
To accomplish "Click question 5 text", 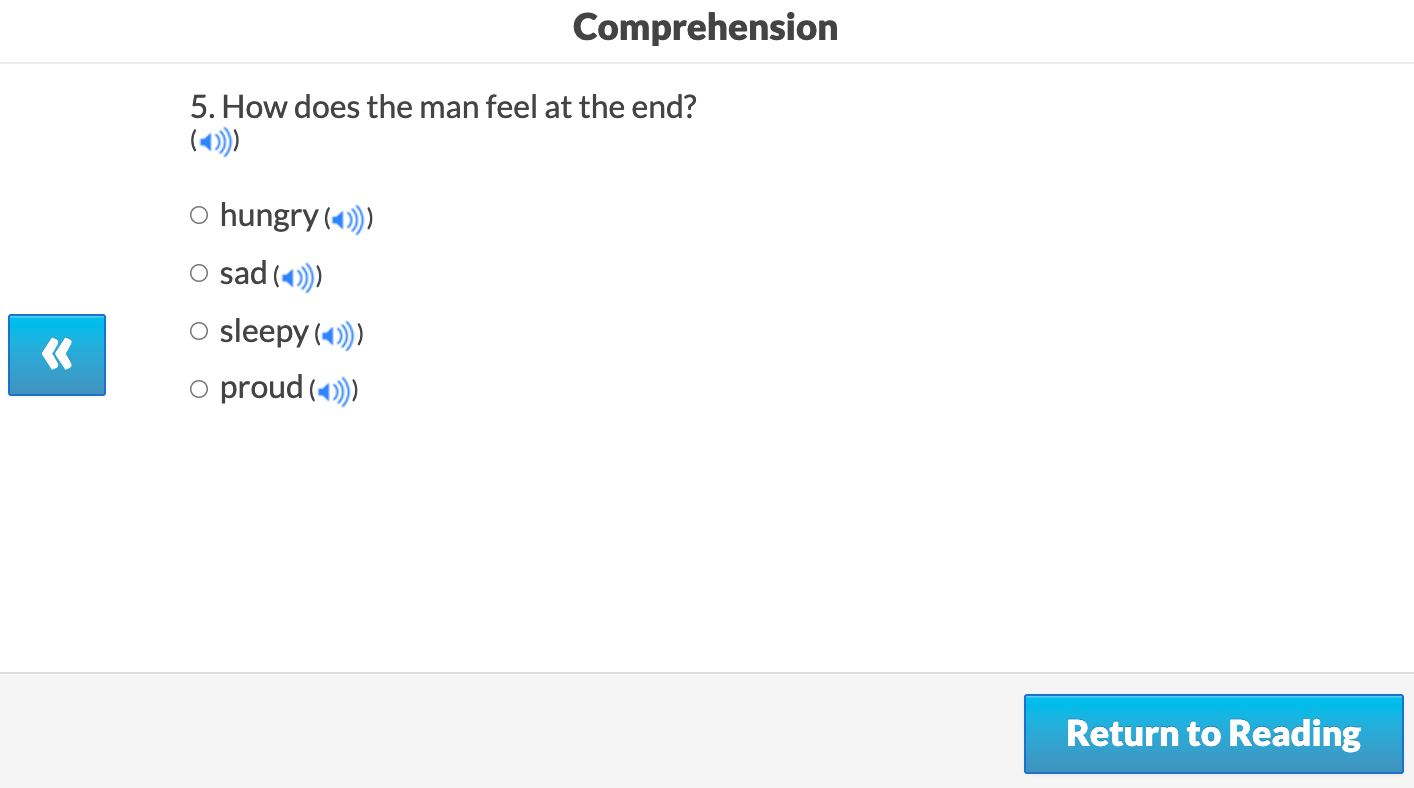I will pyautogui.click(x=444, y=106).
